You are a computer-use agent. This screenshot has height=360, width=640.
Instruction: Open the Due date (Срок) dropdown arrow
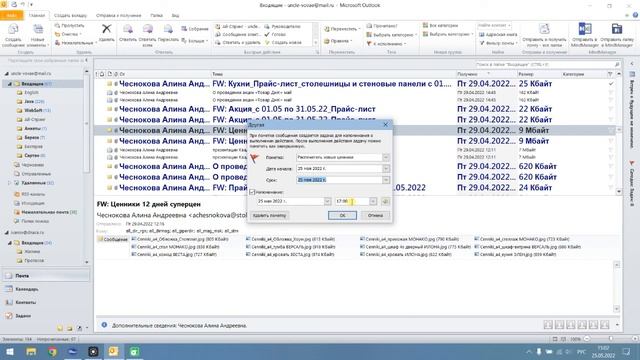click(x=386, y=180)
